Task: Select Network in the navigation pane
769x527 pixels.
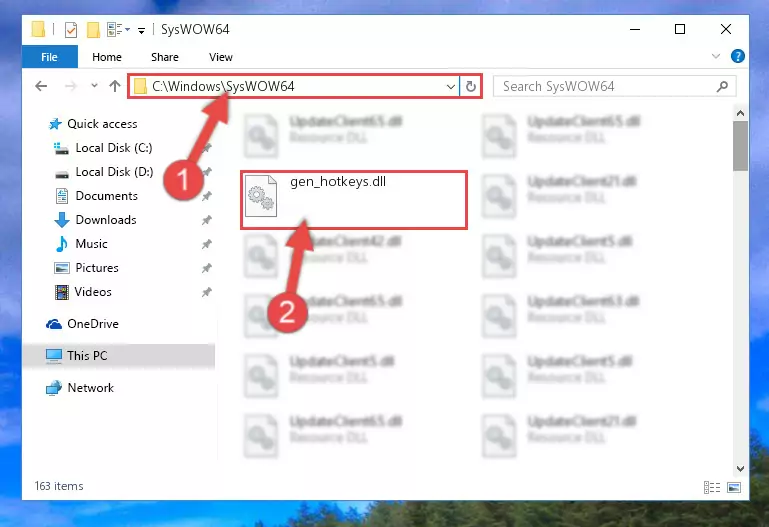Action: pos(90,388)
